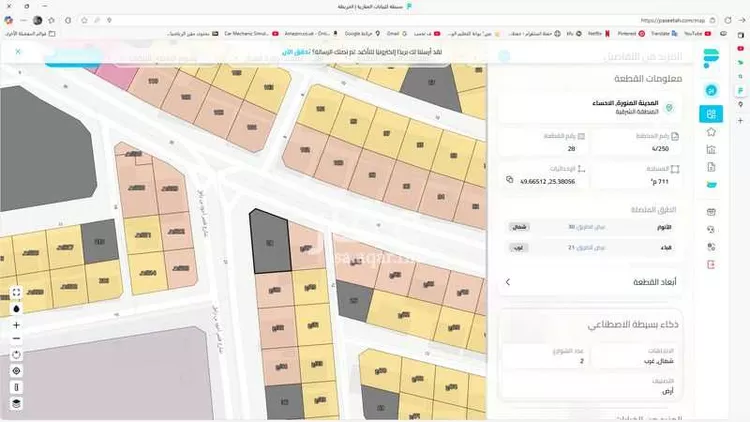
Task: Click the water drop map style icon
Action: point(16,308)
